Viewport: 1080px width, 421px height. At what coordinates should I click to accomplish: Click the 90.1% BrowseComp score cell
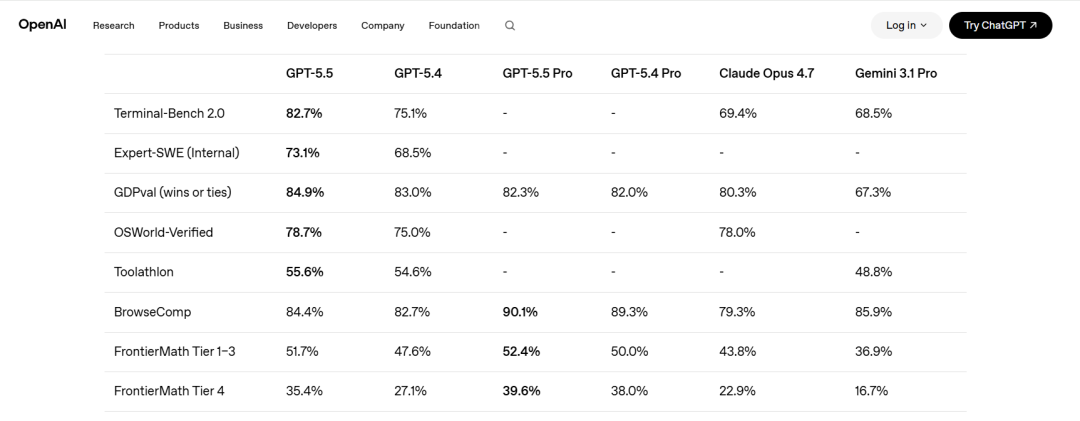click(520, 312)
